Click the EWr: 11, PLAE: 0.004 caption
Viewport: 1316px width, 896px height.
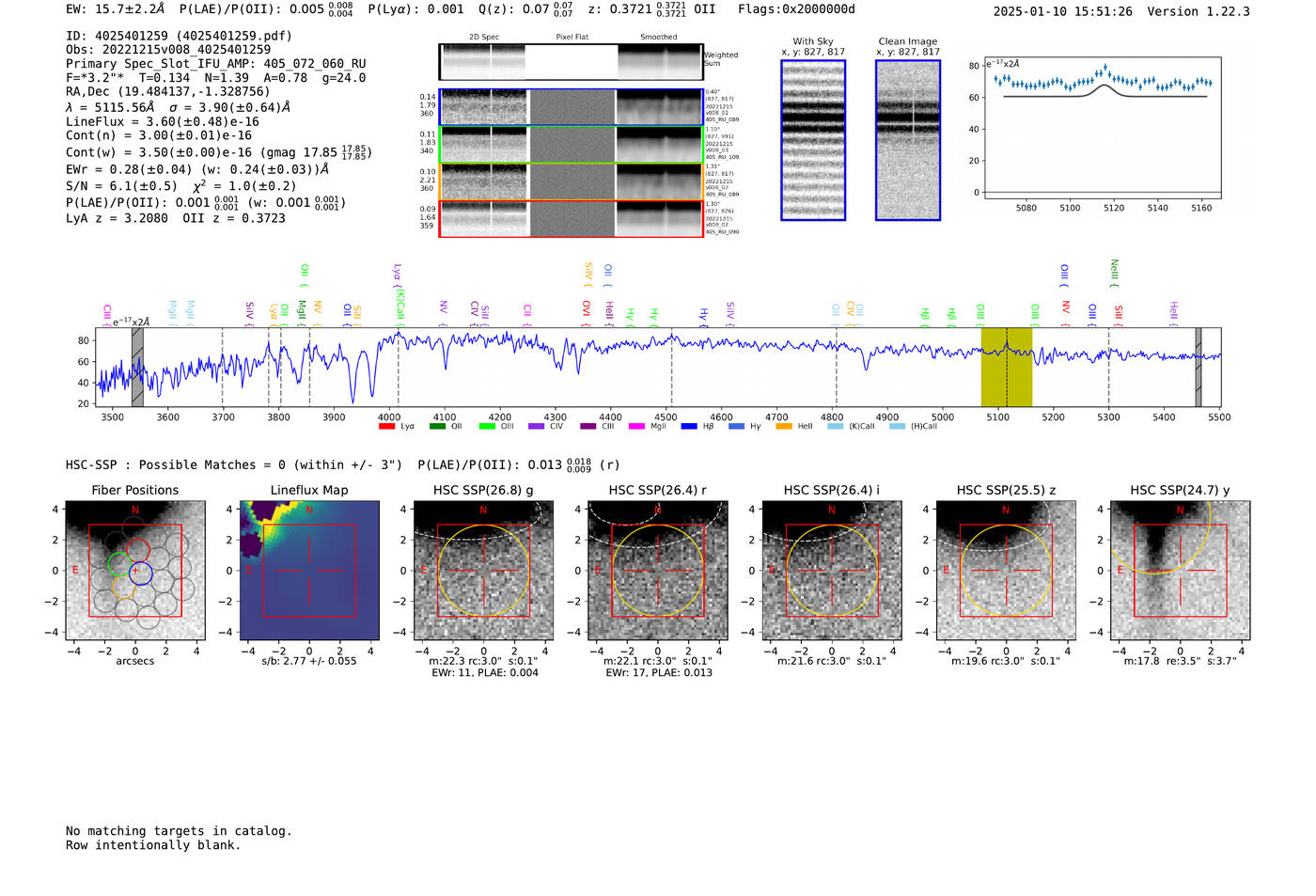[485, 673]
